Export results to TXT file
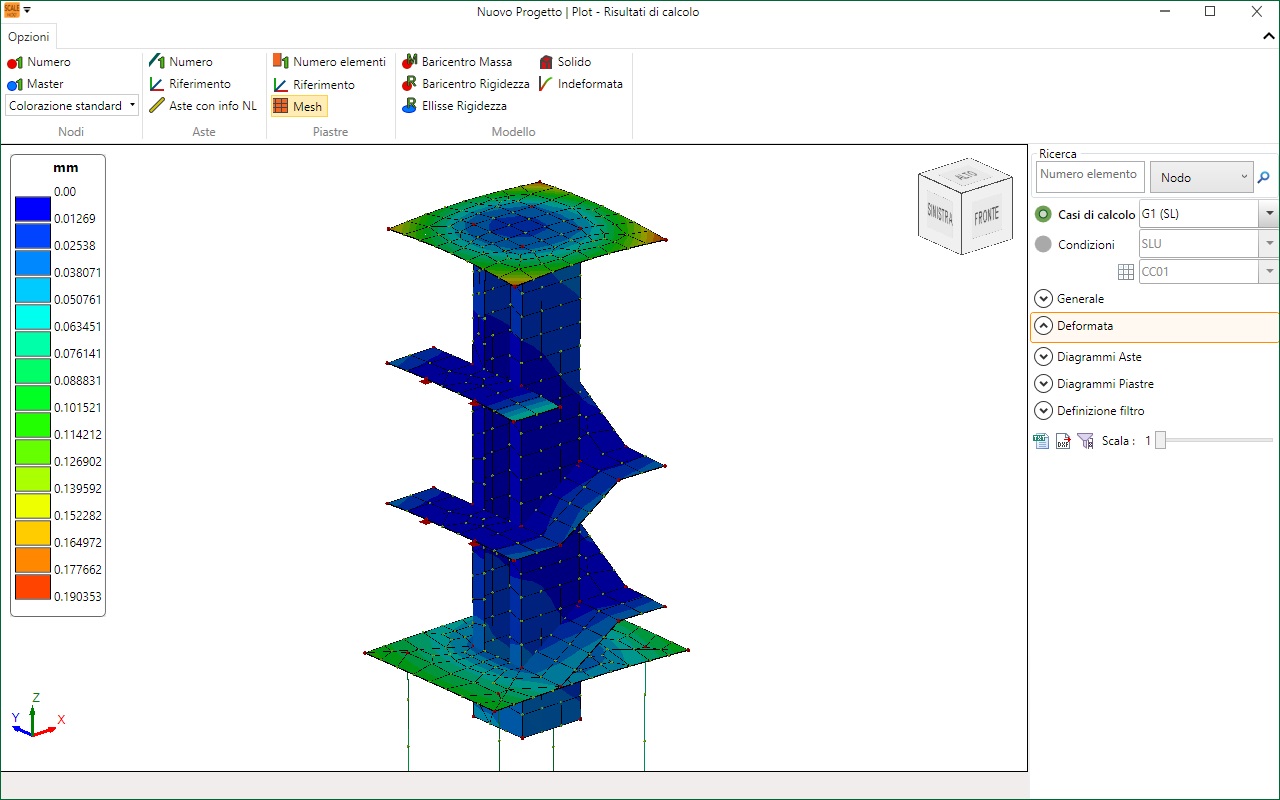 coord(1040,441)
